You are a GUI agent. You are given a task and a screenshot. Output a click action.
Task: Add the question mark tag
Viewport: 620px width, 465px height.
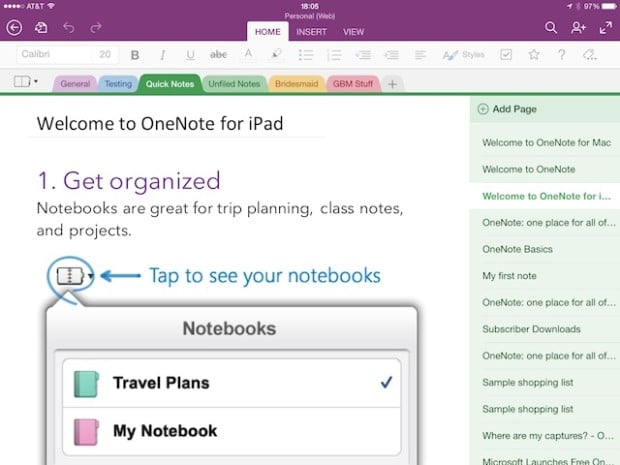click(561, 55)
